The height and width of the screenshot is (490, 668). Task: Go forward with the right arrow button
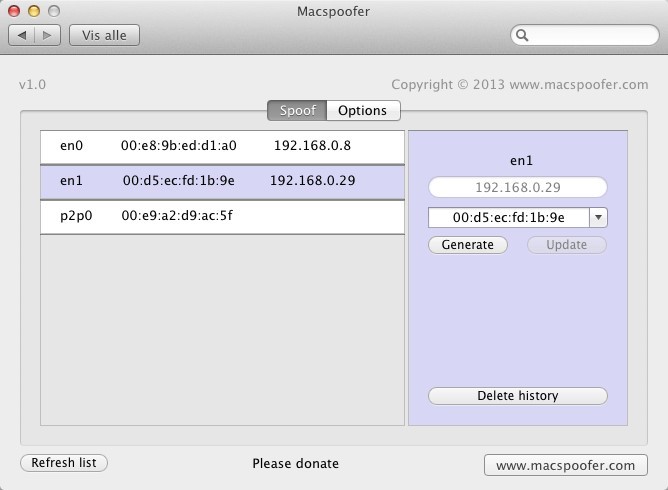(x=47, y=35)
